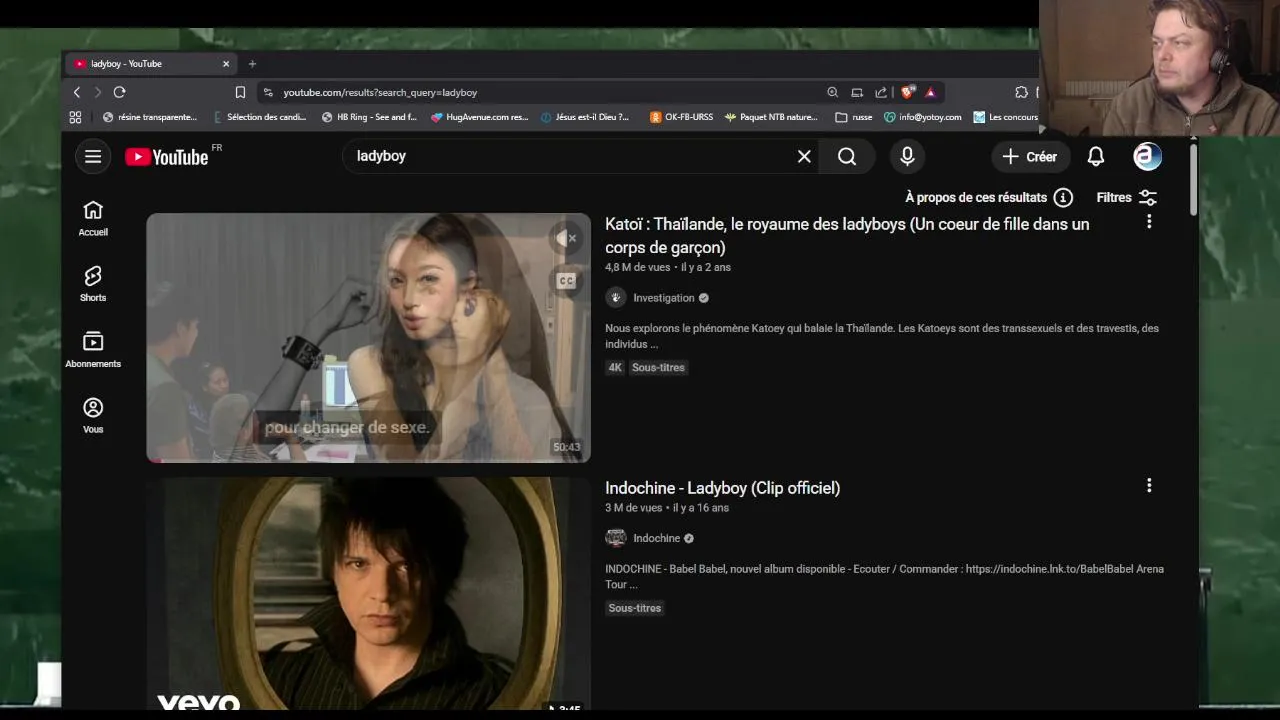
Task: Open the info@yotoy.com bookmark
Action: tap(922, 117)
